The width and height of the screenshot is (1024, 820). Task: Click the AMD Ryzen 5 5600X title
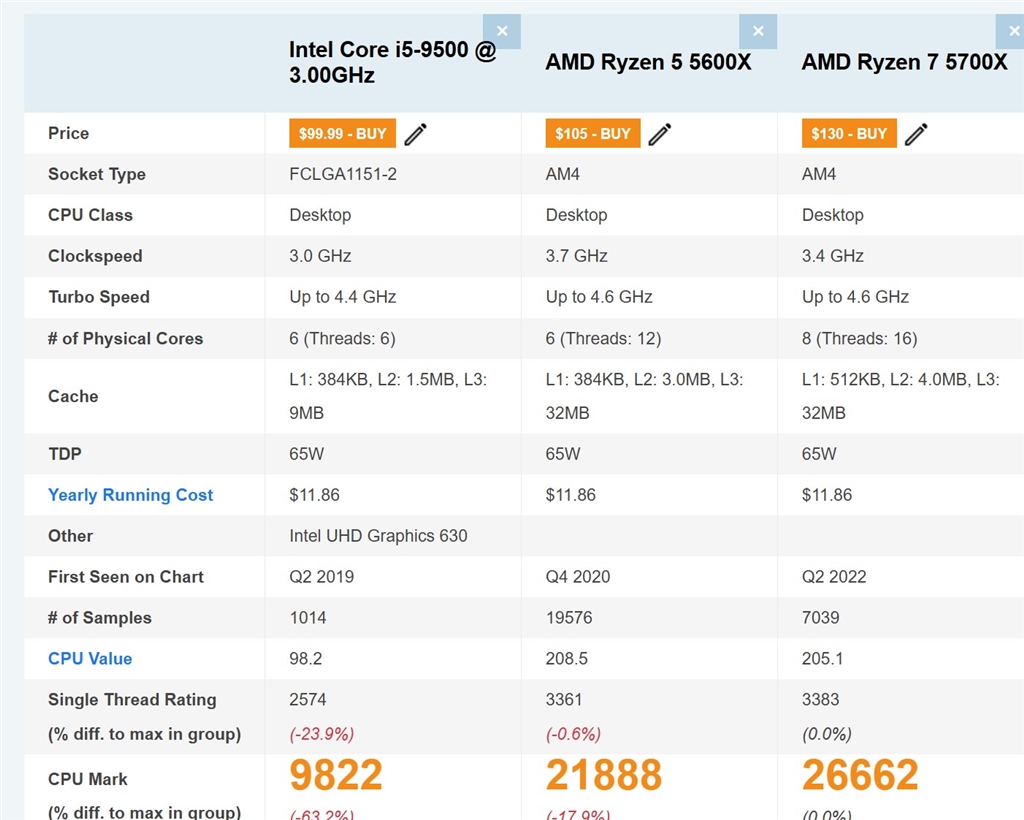[x=648, y=63]
